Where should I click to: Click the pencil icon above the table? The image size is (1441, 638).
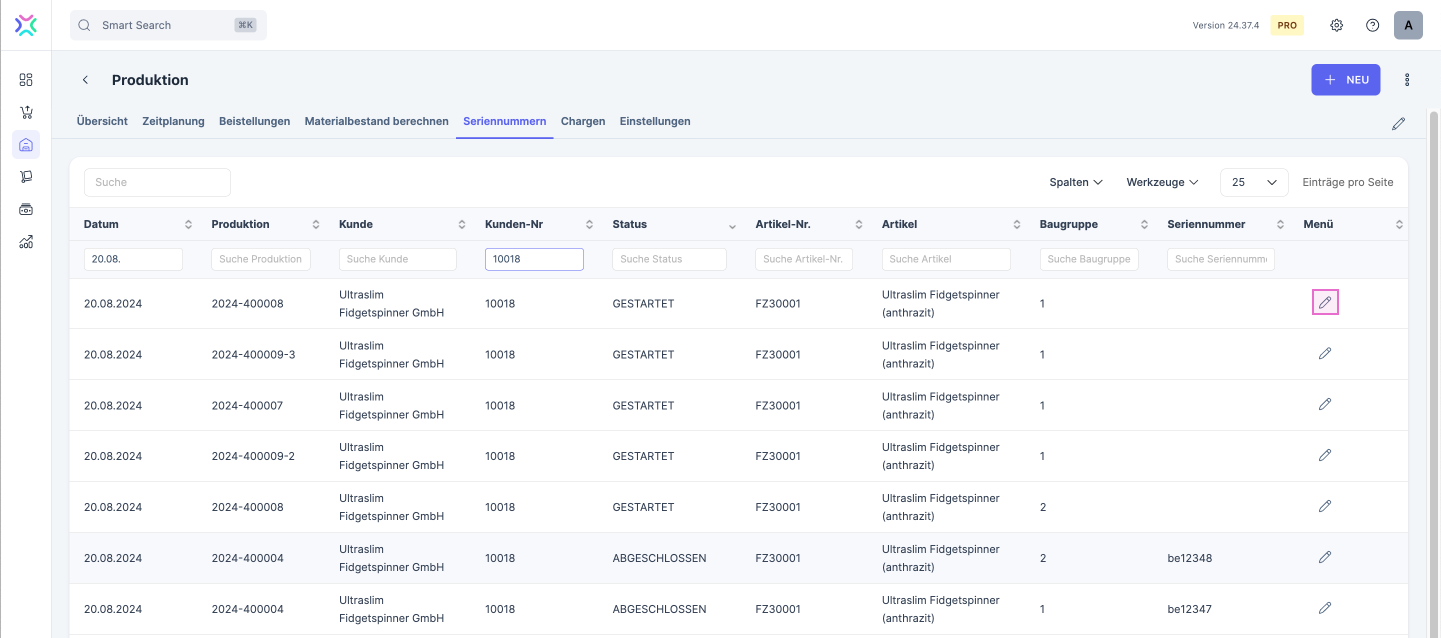pos(1398,124)
